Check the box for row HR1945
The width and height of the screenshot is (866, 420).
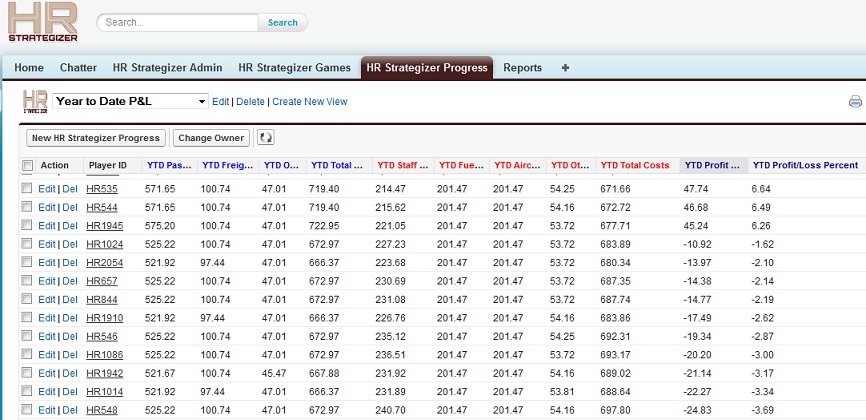tap(27, 225)
